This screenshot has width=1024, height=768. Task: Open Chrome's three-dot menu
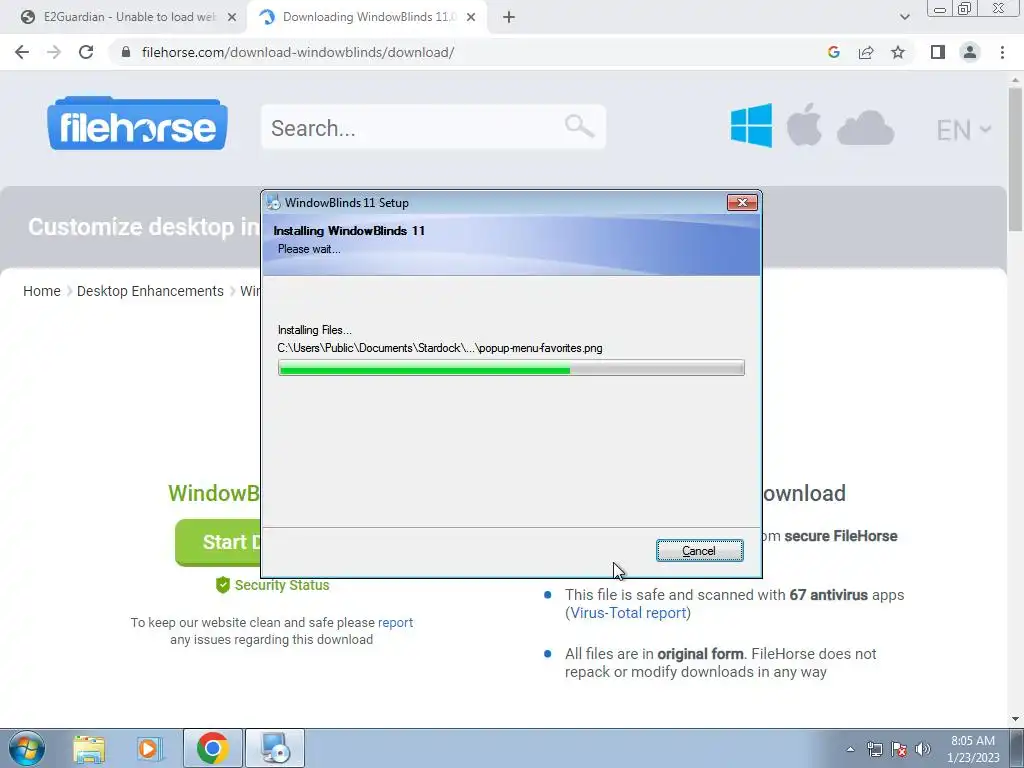(x=1002, y=52)
